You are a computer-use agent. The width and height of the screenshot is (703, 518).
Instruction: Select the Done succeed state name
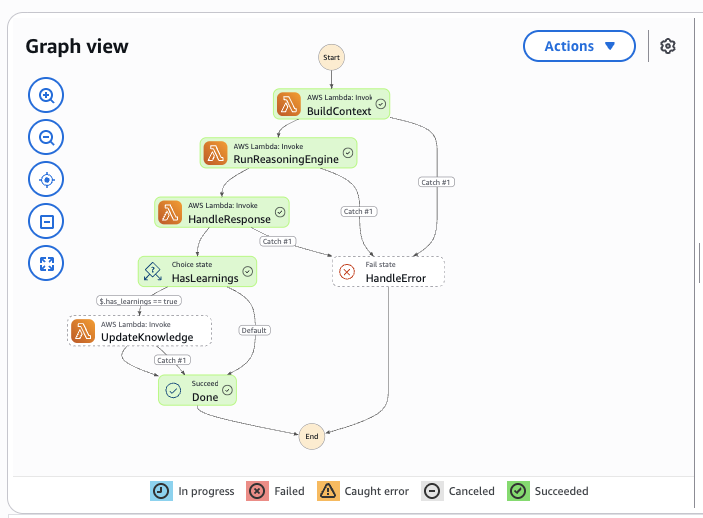point(205,397)
